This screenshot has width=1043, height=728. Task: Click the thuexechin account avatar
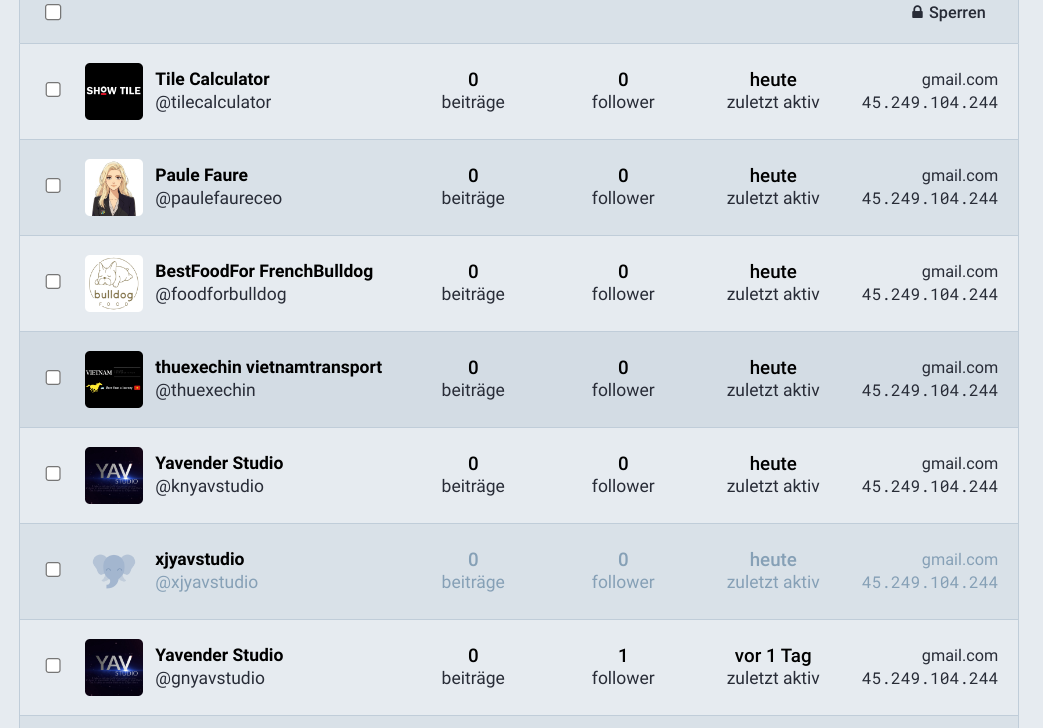point(114,379)
